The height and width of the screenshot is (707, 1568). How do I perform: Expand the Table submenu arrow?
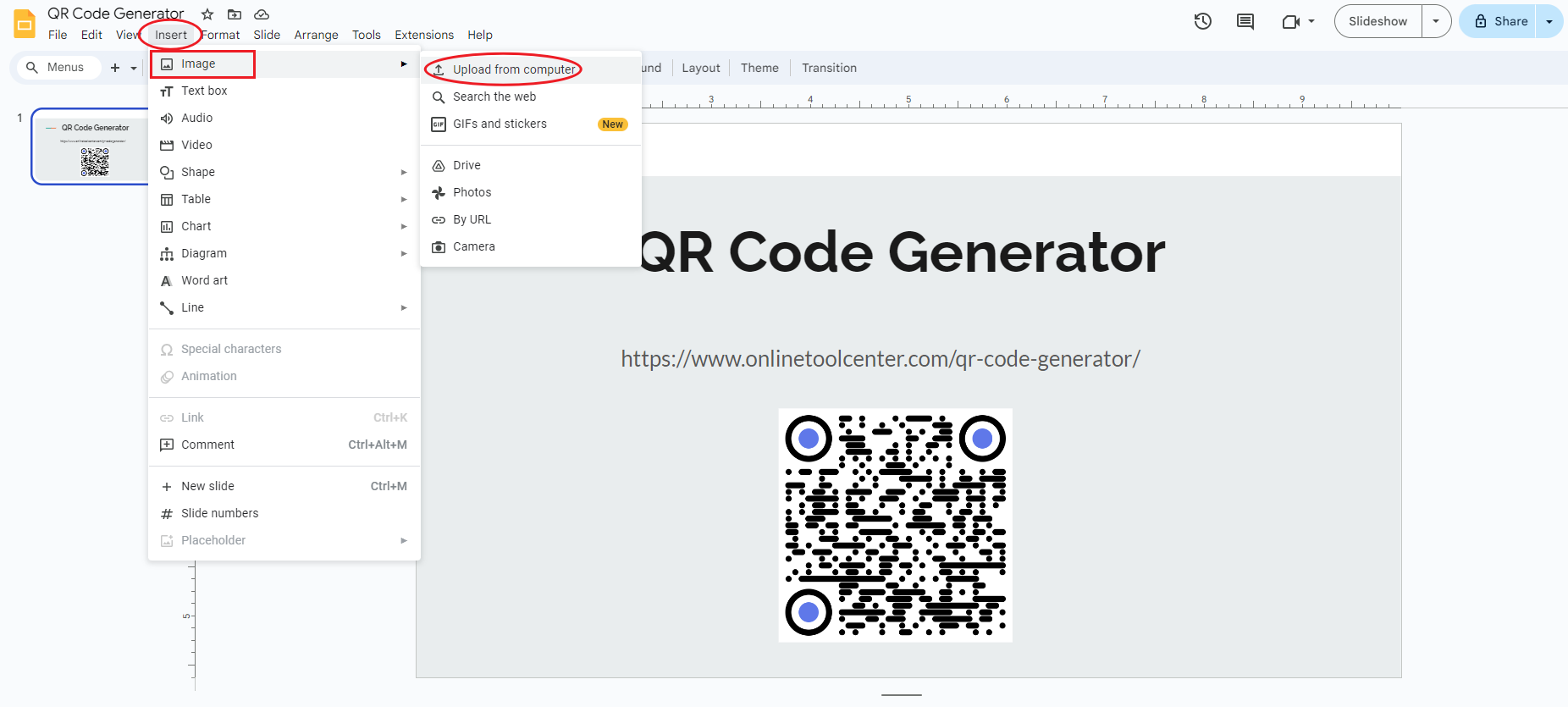pyautogui.click(x=404, y=200)
